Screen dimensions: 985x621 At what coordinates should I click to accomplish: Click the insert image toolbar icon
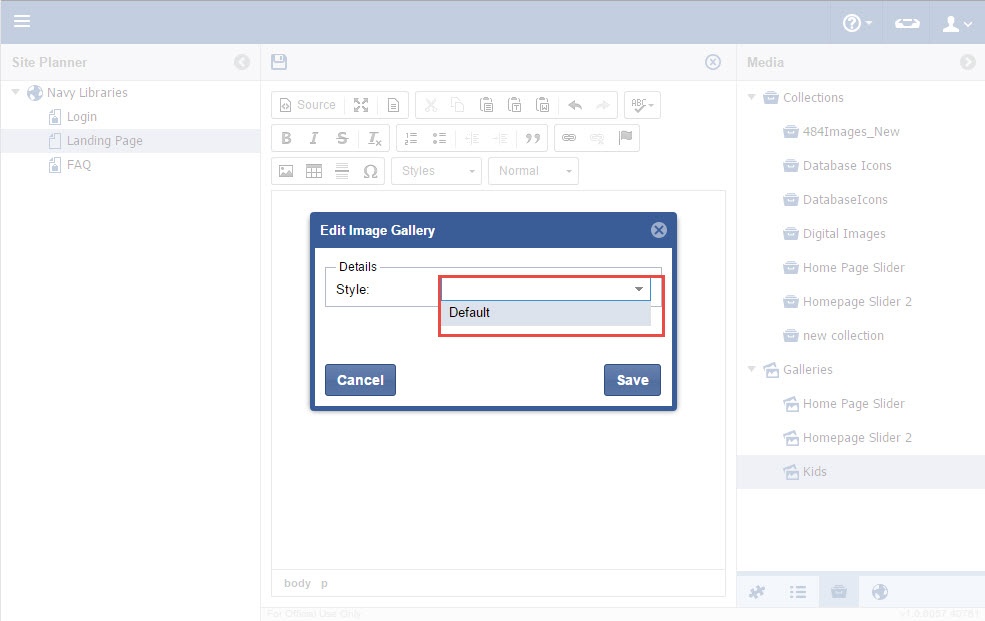point(286,171)
